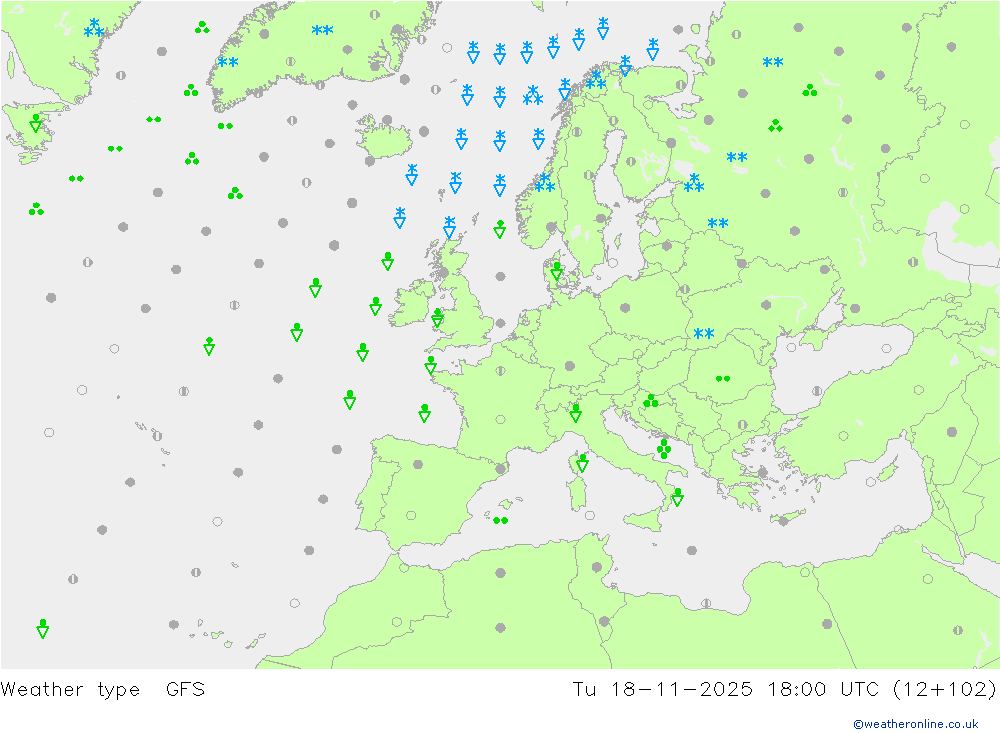The image size is (1000, 733).
Task: Click the green shower symbol in the North Sea off Norway
Action: click(500, 229)
